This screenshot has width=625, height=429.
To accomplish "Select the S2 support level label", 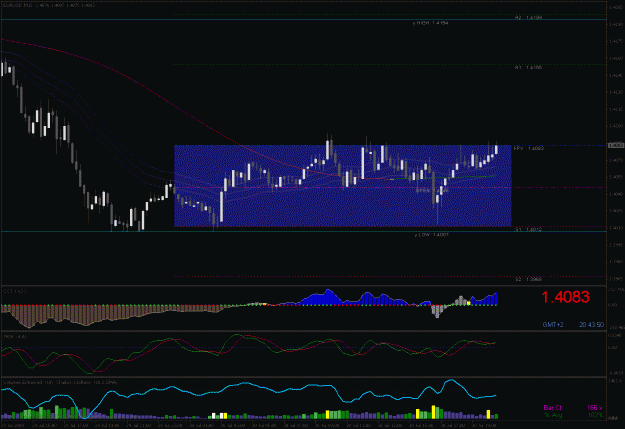I will (528, 279).
